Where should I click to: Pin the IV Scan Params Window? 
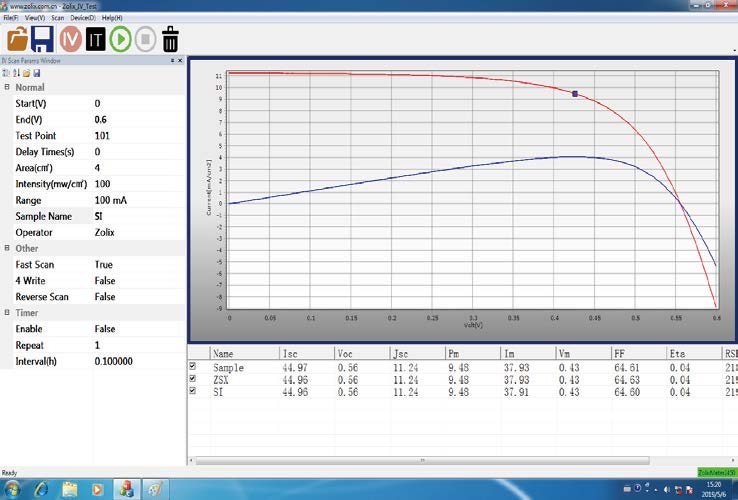pos(172,61)
